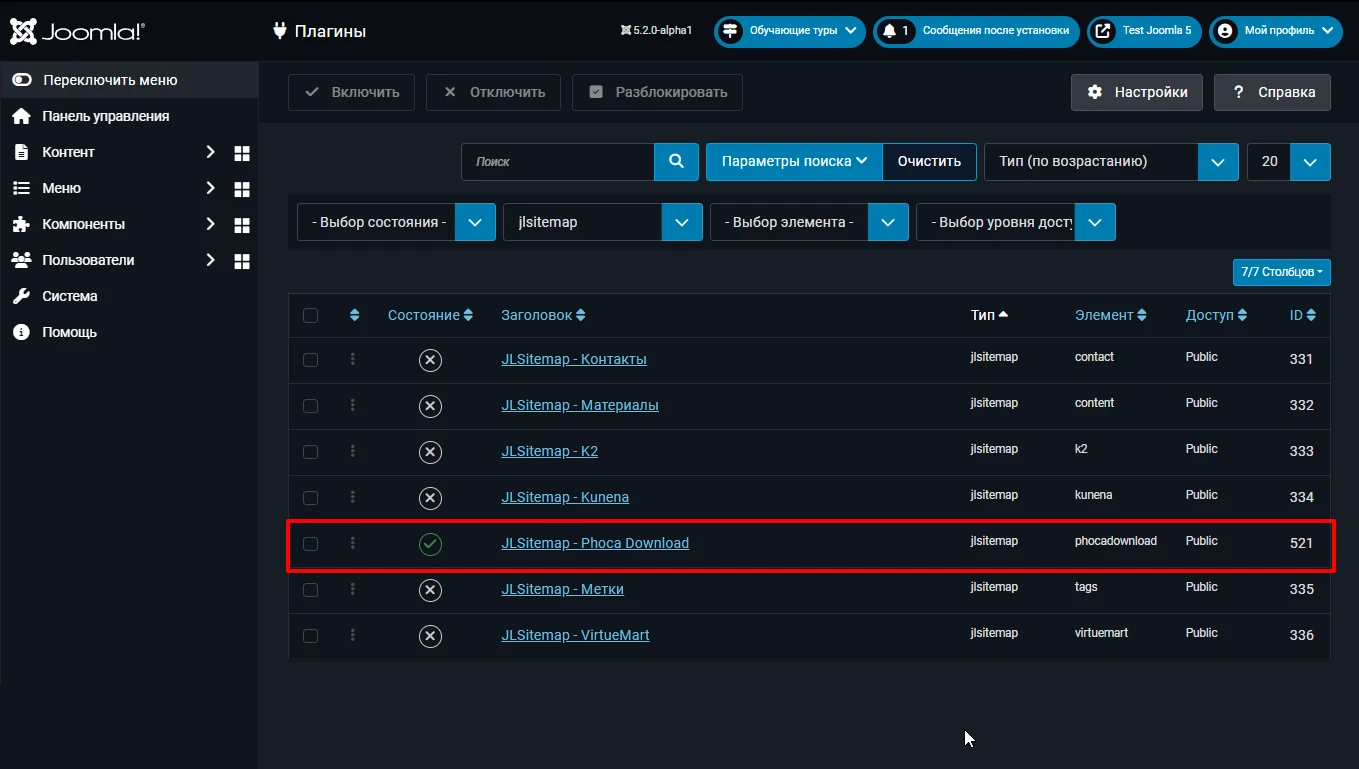Open Выбор элемента filter dropdown
This screenshot has height=769, width=1359.
pos(809,222)
